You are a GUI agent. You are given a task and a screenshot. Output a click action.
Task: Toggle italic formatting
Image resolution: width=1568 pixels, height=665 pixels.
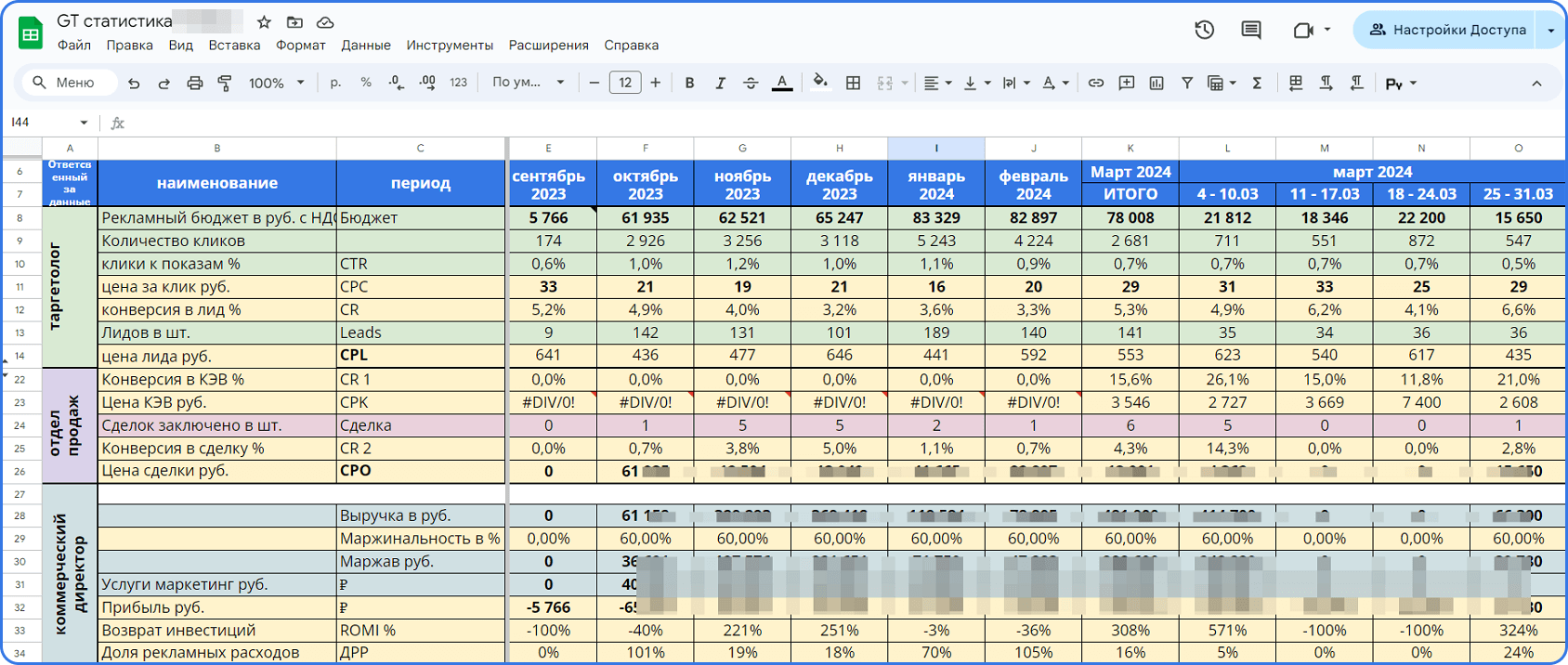pyautogui.click(x=720, y=83)
